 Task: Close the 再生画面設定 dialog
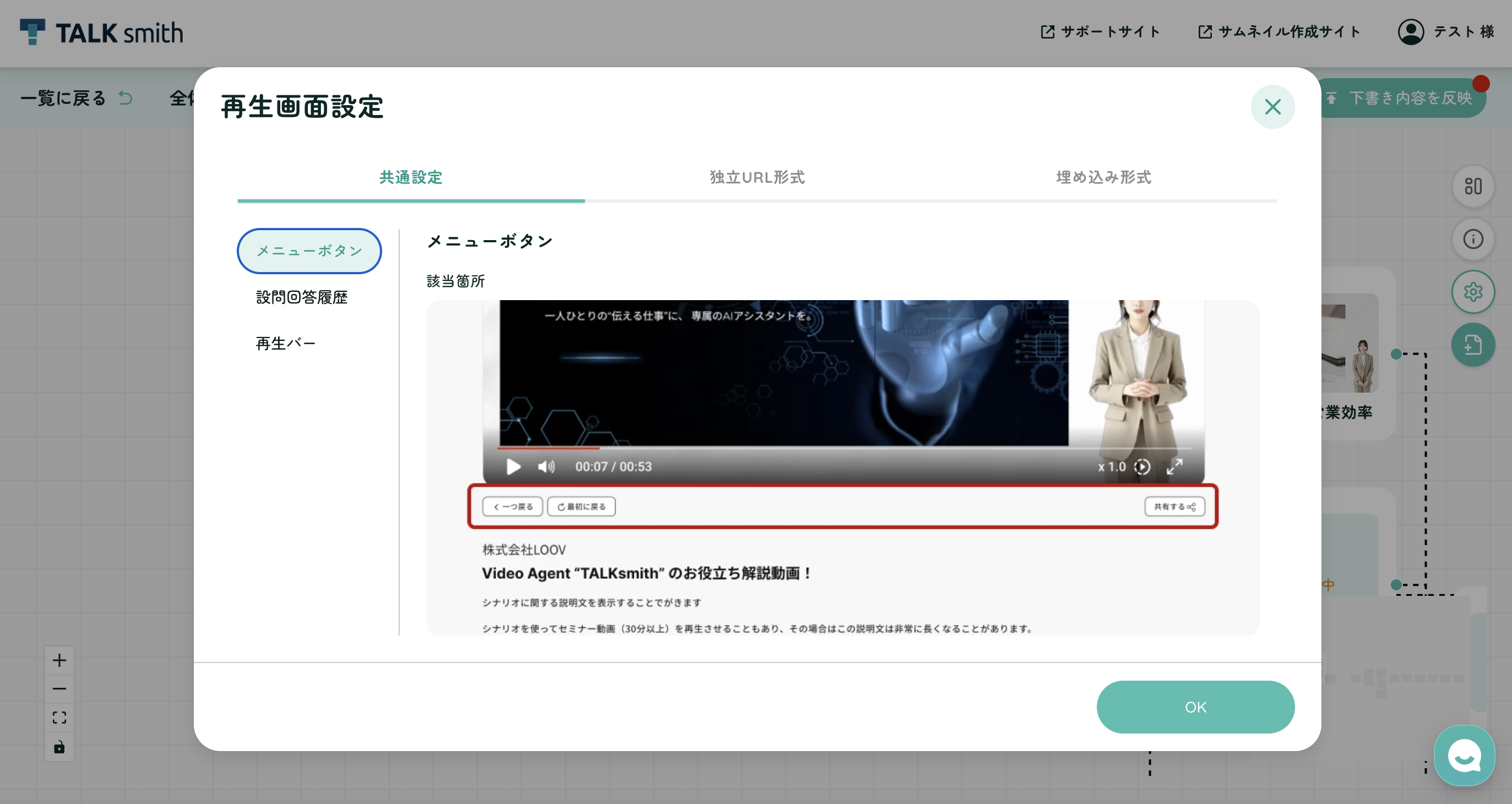pos(1272,107)
